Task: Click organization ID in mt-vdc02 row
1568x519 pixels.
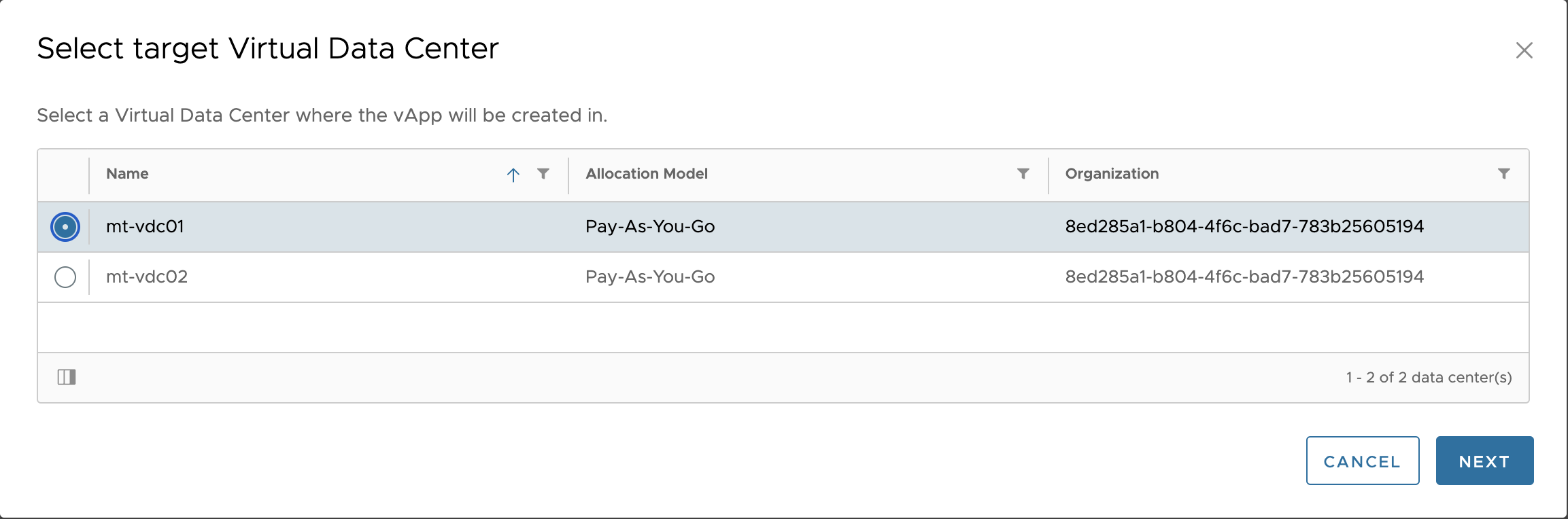Action: coord(1244,277)
